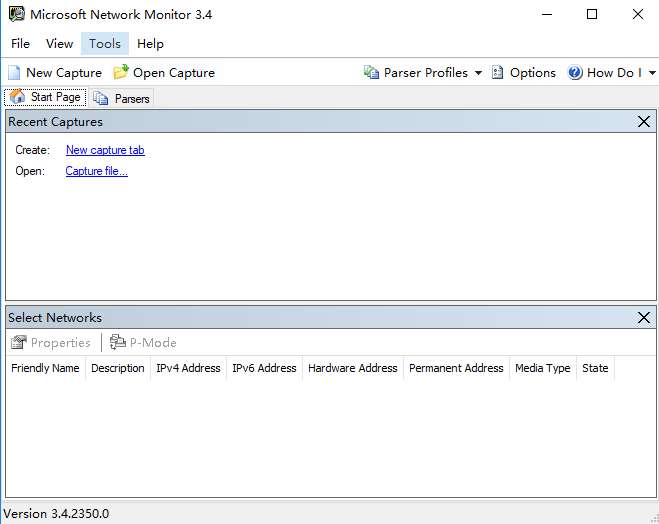Click the Version 3.4.2350.0 status text

[56, 513]
